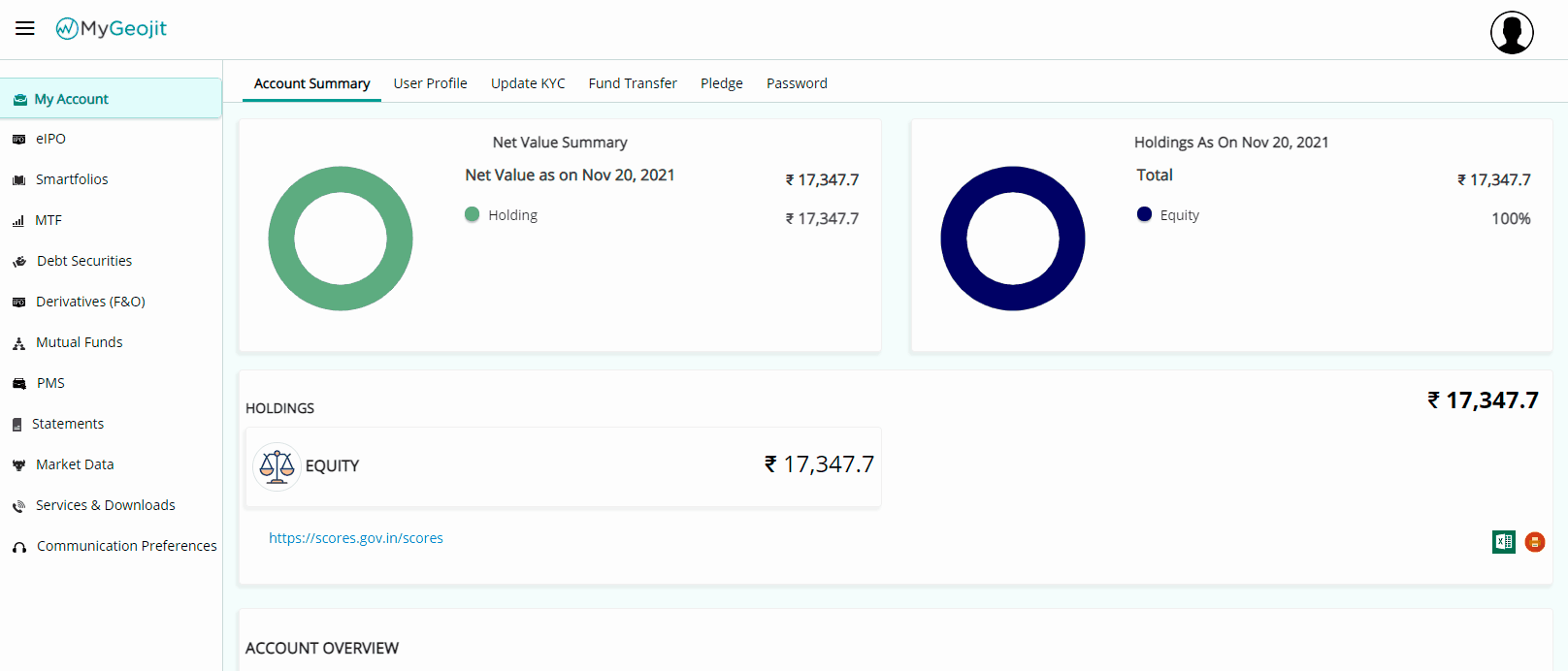Click the 100% equity percentage value
Image resolution: width=1568 pixels, height=671 pixels.
[x=1511, y=219]
